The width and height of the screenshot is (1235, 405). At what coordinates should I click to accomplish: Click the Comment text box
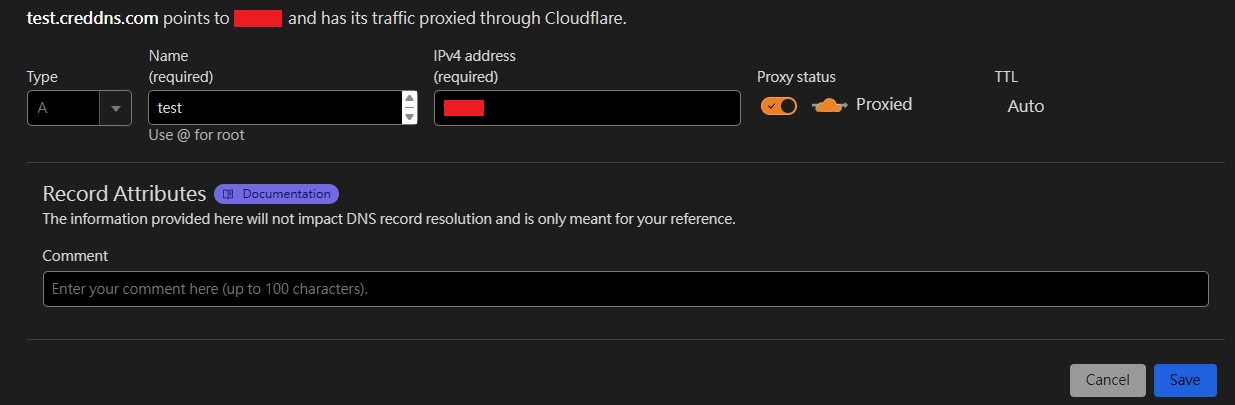626,289
